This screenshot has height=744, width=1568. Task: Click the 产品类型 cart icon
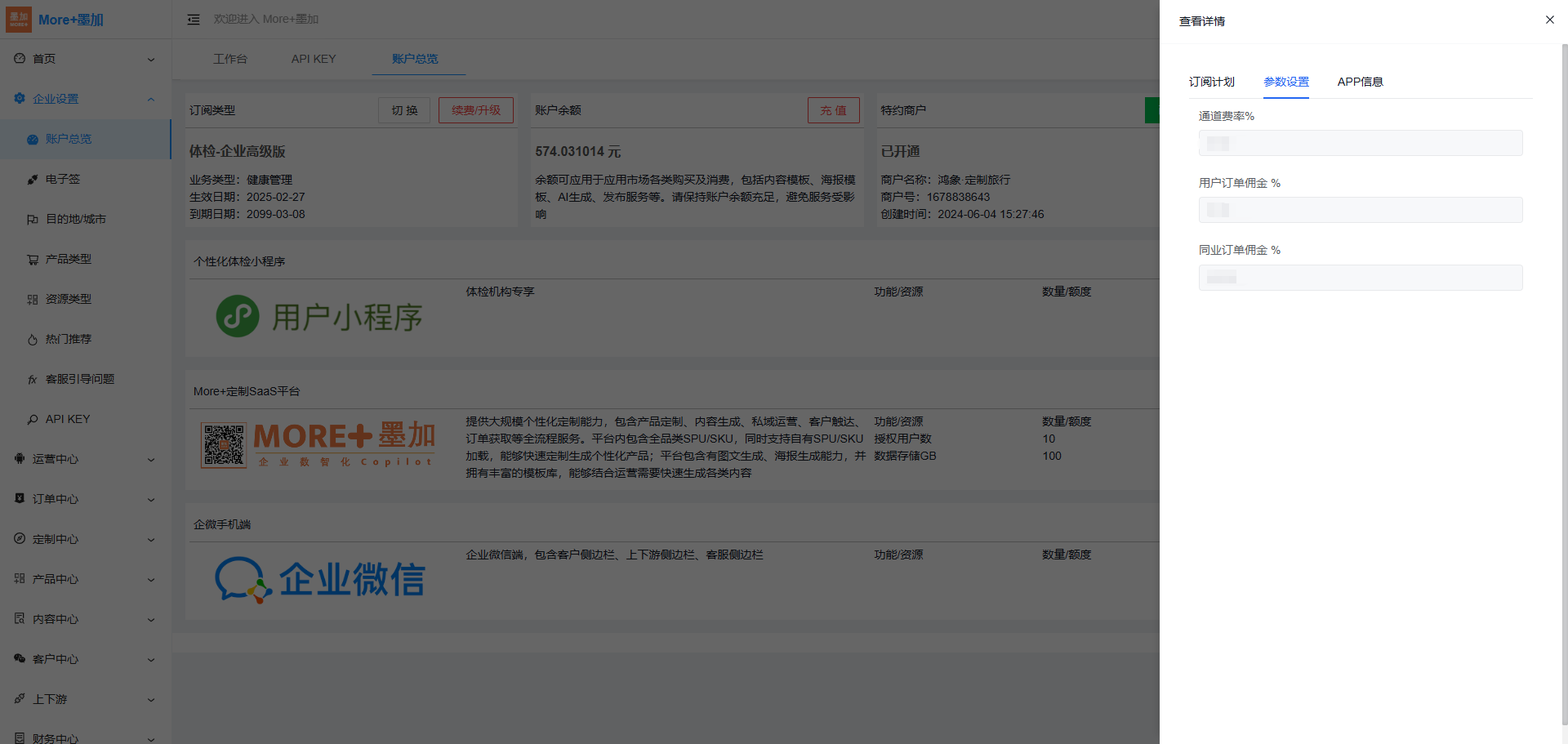pyautogui.click(x=33, y=260)
